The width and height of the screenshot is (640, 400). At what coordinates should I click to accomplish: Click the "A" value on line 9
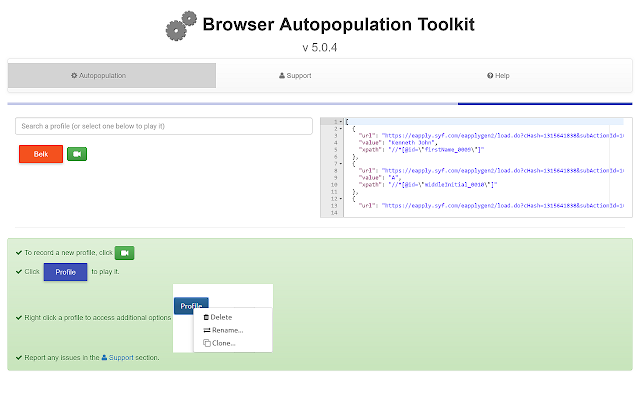(x=395, y=178)
